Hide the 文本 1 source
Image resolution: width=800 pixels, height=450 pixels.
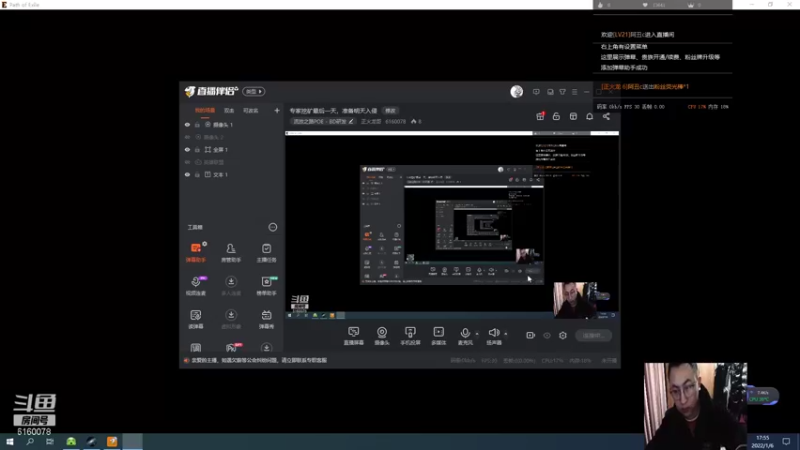point(187,174)
